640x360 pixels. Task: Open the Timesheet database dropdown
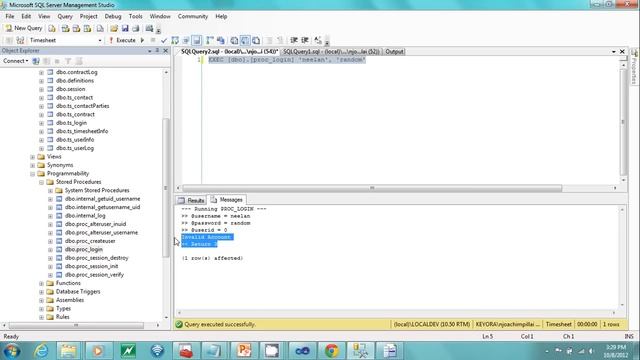[100, 40]
